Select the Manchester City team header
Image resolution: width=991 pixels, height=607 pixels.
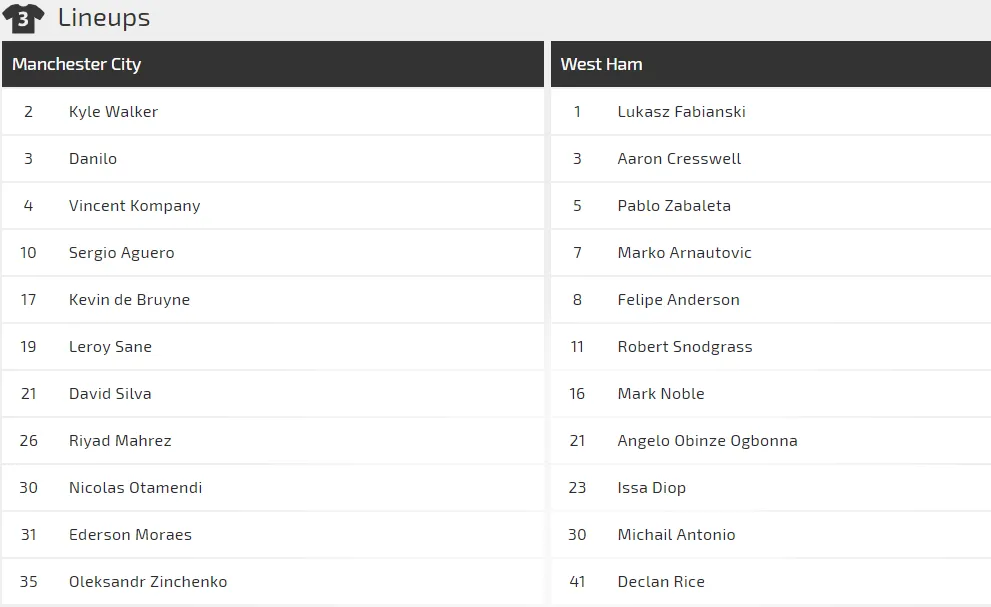[77, 64]
